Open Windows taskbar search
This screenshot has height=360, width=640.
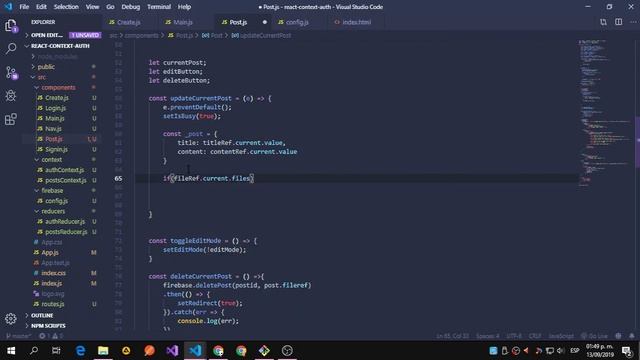(x=34, y=351)
